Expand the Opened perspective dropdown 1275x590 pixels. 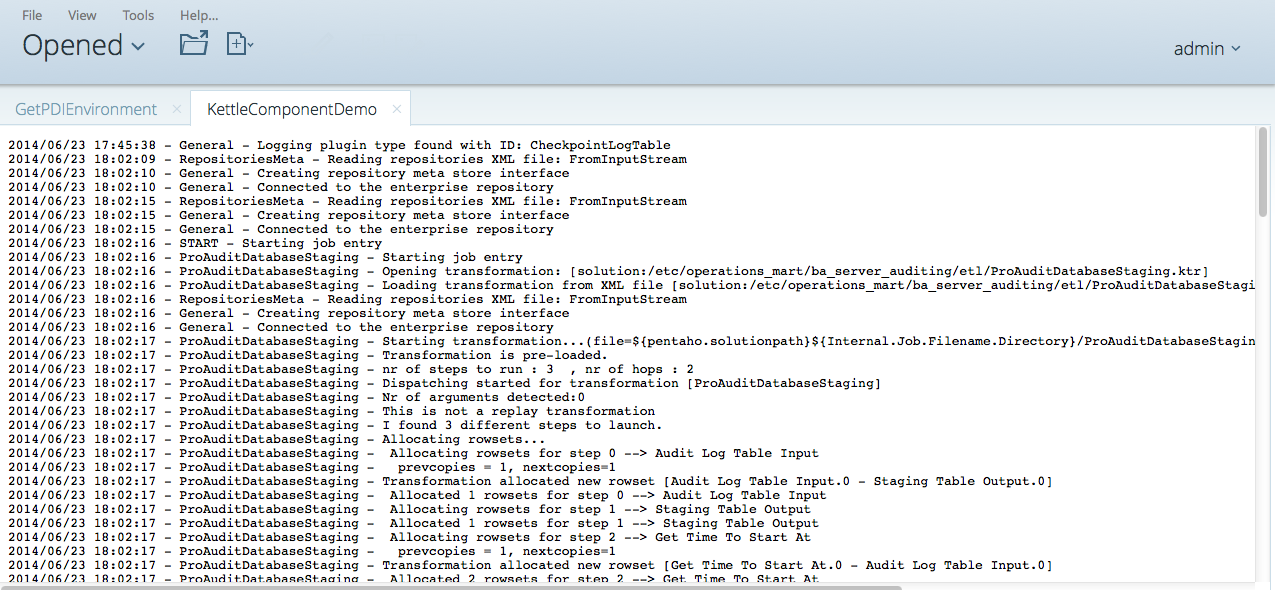tap(84, 45)
